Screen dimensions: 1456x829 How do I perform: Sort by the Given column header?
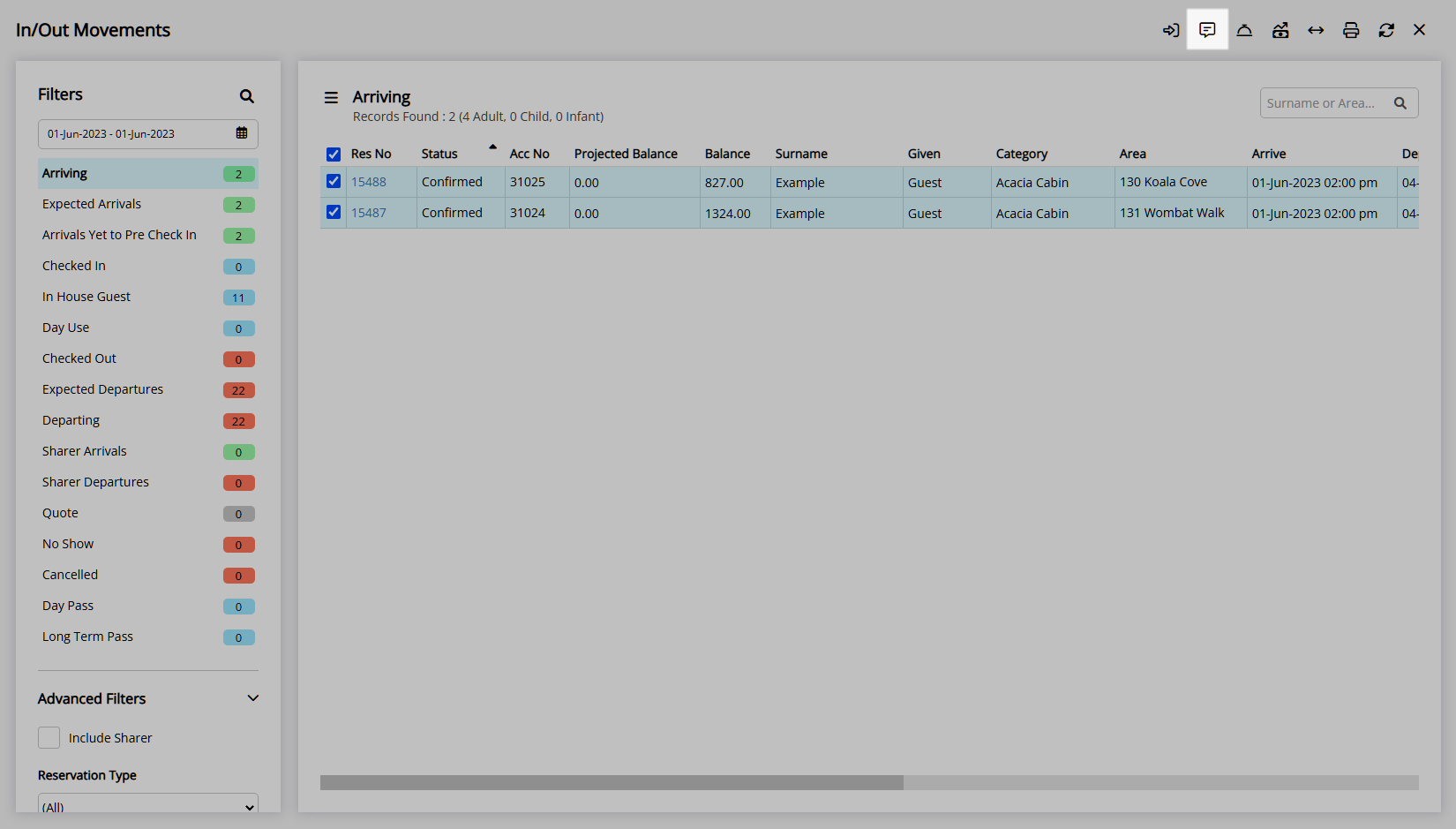924,154
